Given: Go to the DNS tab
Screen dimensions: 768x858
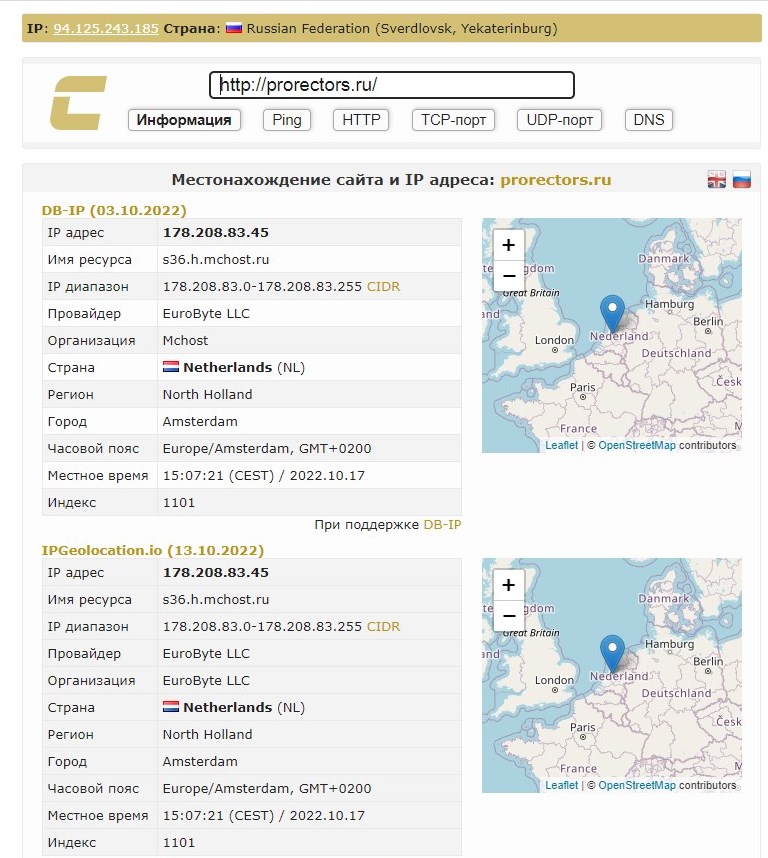Looking at the screenshot, I should 649,120.
